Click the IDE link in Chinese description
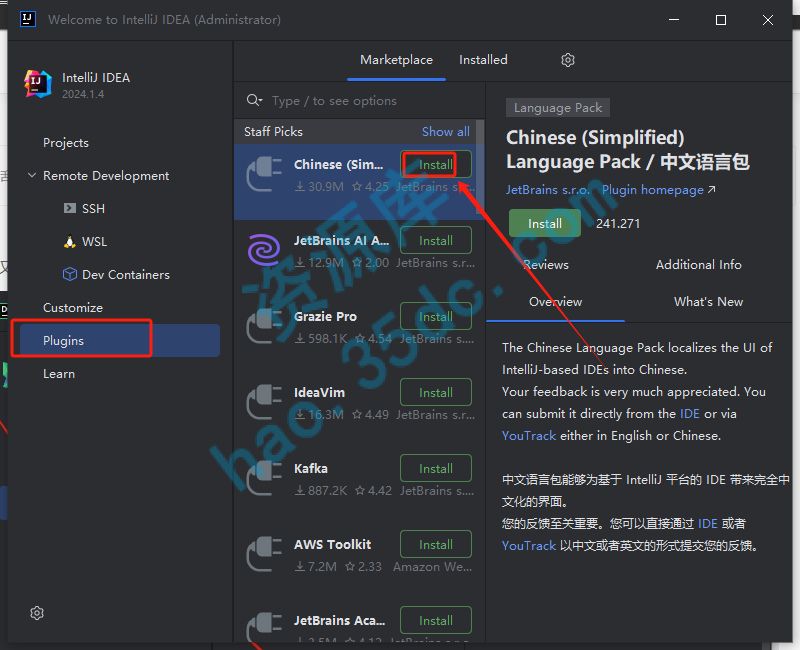Image resolution: width=800 pixels, height=650 pixels. (707, 523)
